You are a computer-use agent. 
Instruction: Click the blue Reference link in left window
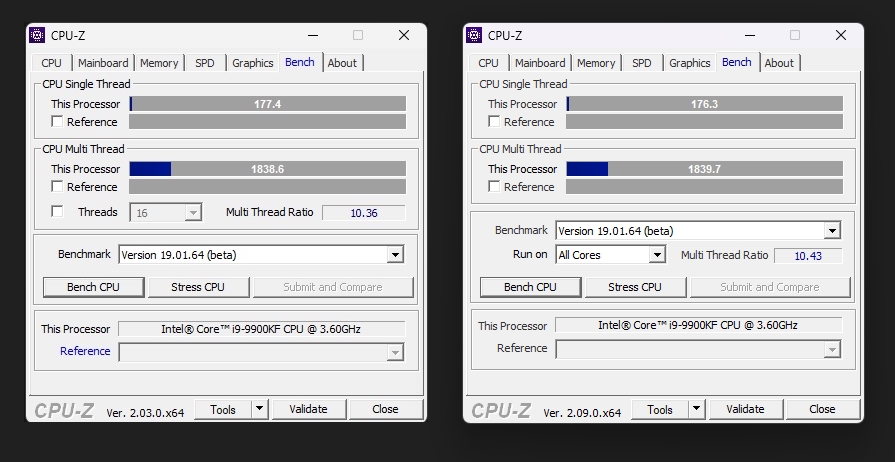point(85,351)
